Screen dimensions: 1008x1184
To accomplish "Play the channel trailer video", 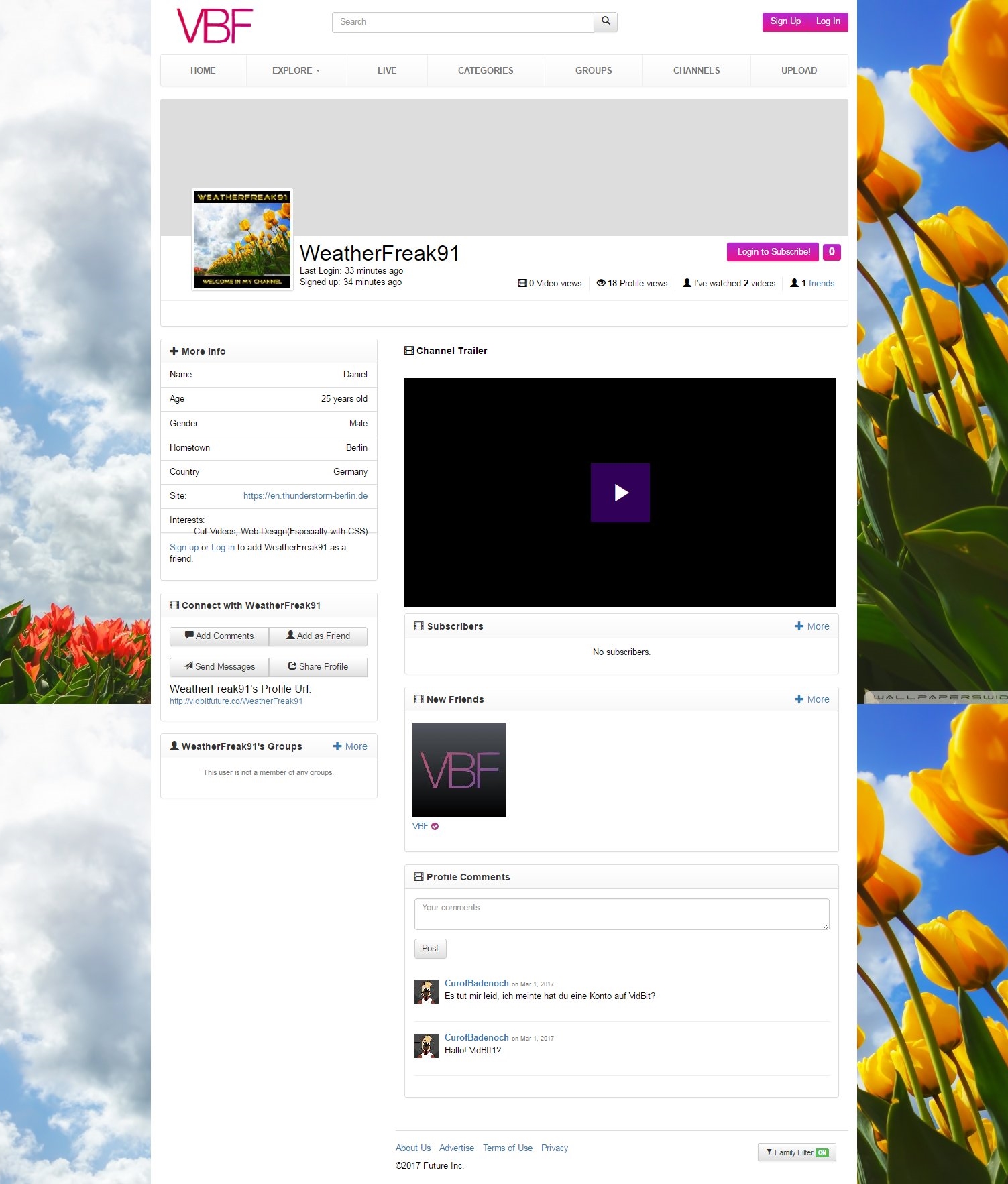I will [x=620, y=493].
